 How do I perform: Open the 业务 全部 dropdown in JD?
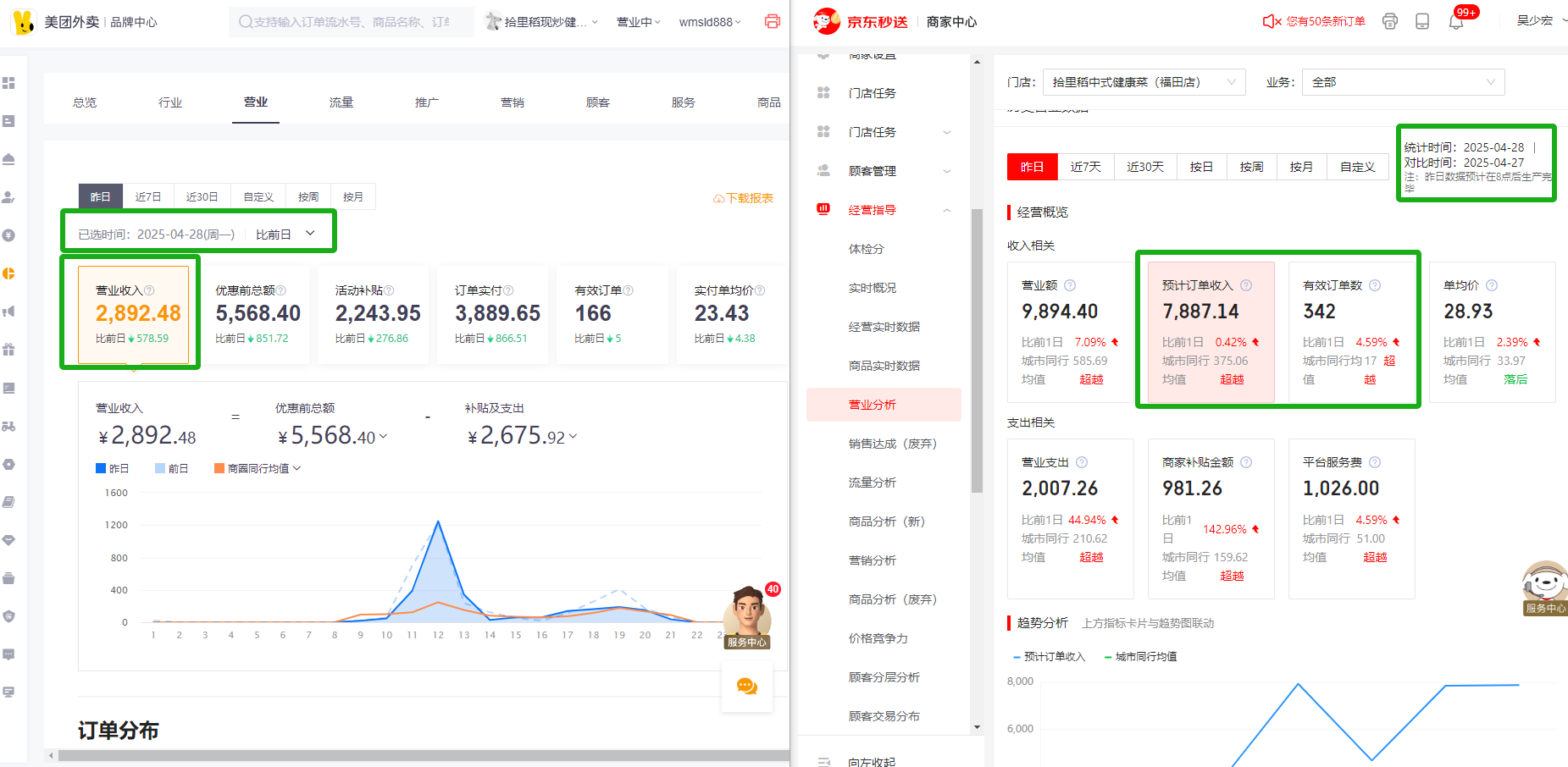(1403, 82)
